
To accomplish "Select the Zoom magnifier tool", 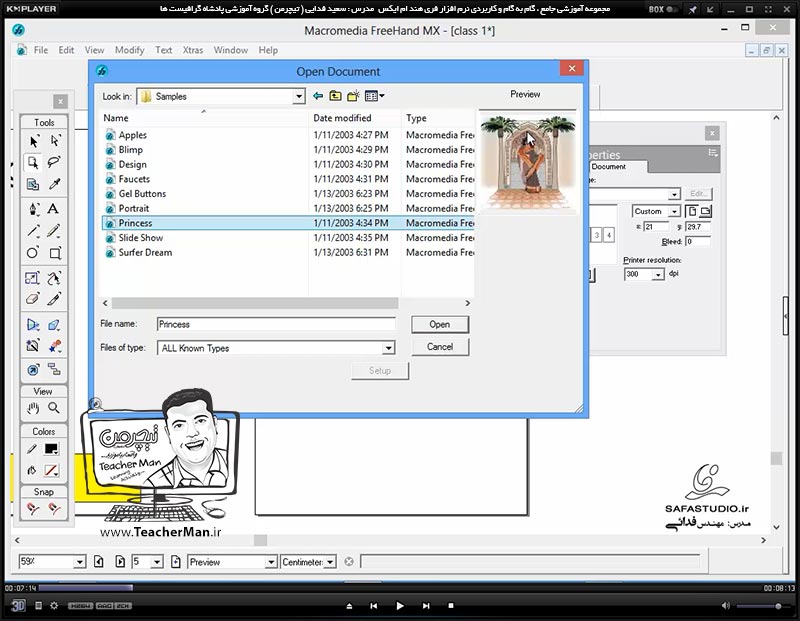I will 54,408.
